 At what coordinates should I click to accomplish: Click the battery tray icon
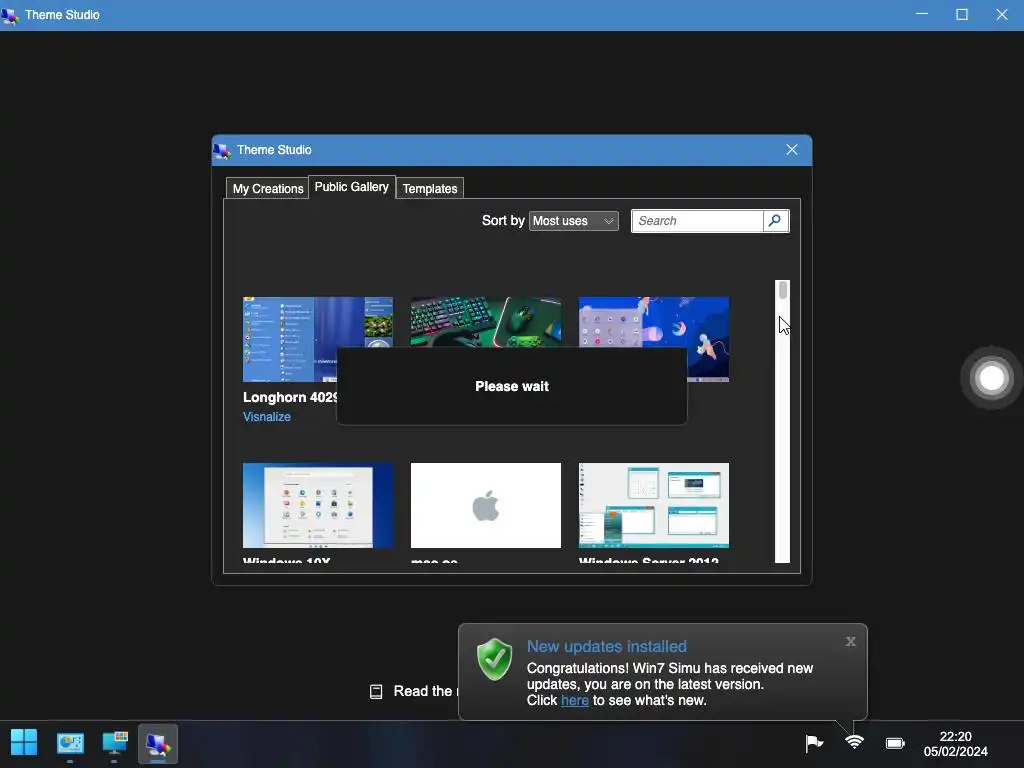click(x=895, y=743)
